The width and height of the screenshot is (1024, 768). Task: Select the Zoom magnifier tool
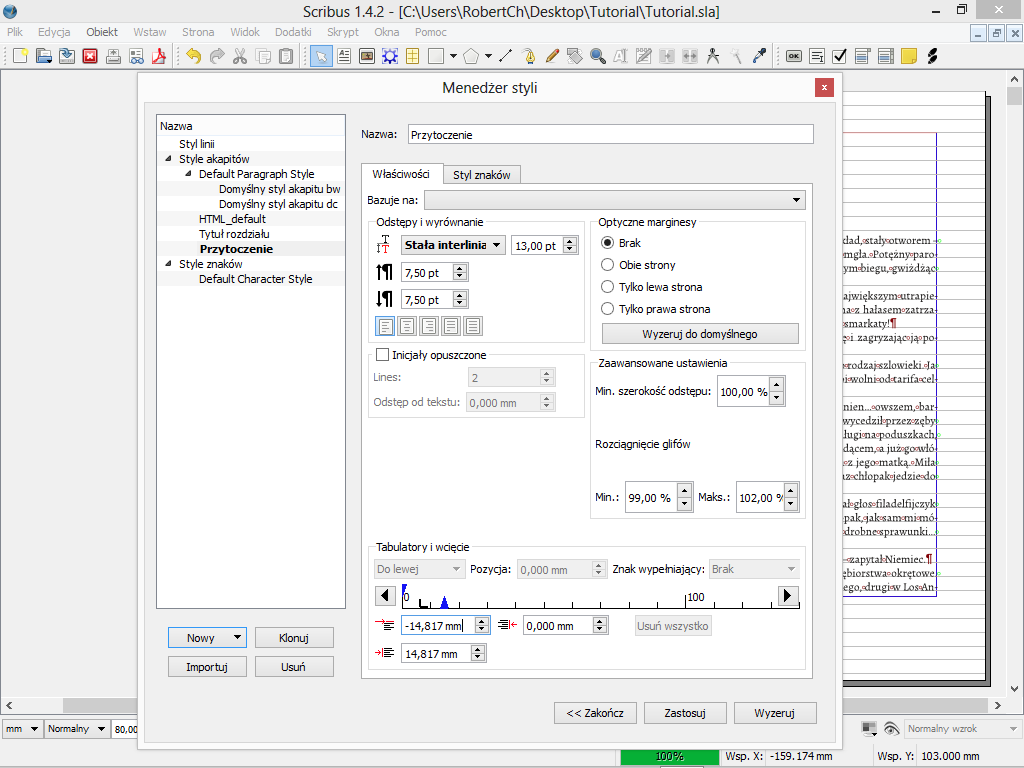[x=598, y=56]
